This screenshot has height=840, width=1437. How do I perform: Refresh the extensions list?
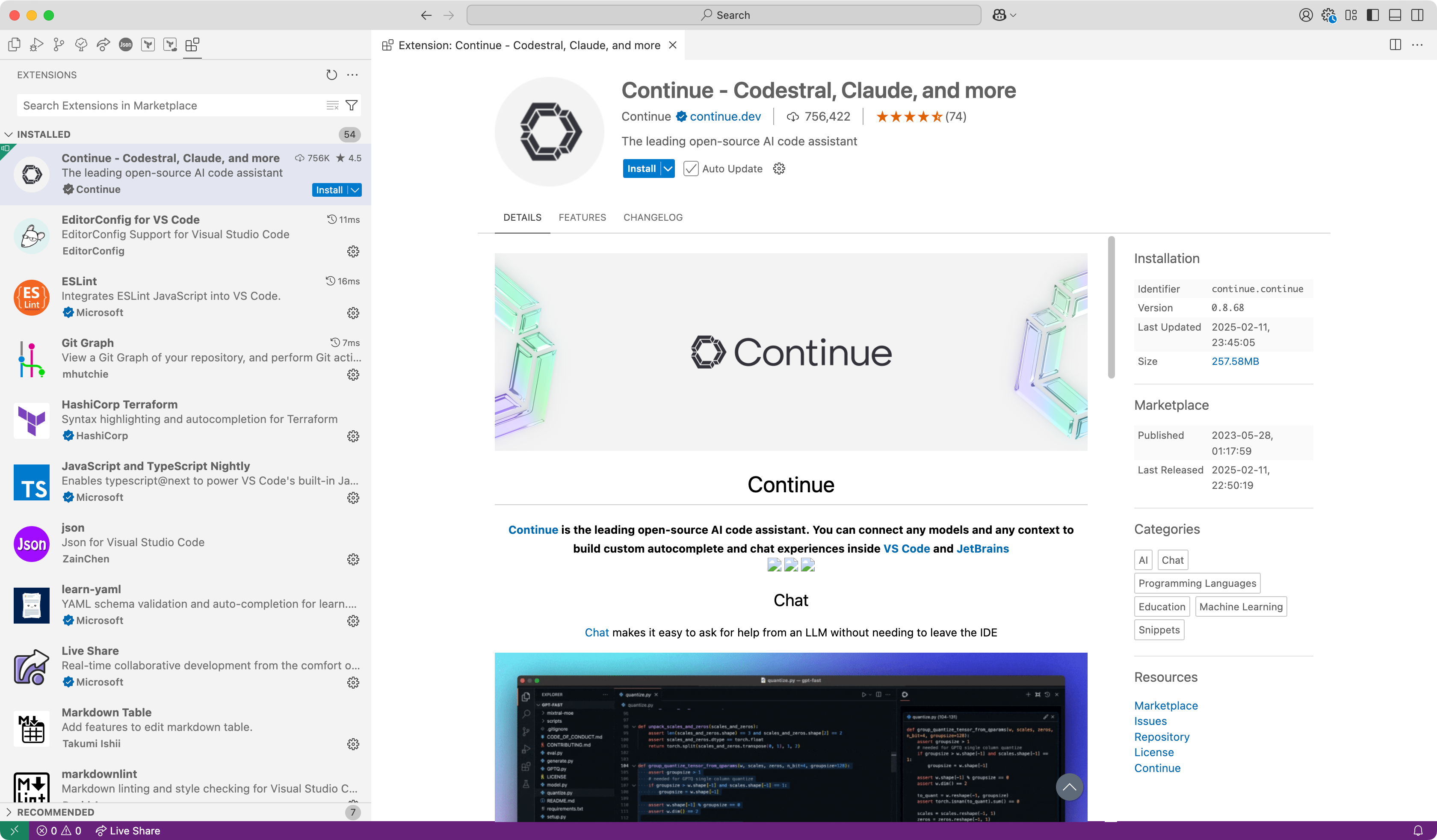[331, 75]
